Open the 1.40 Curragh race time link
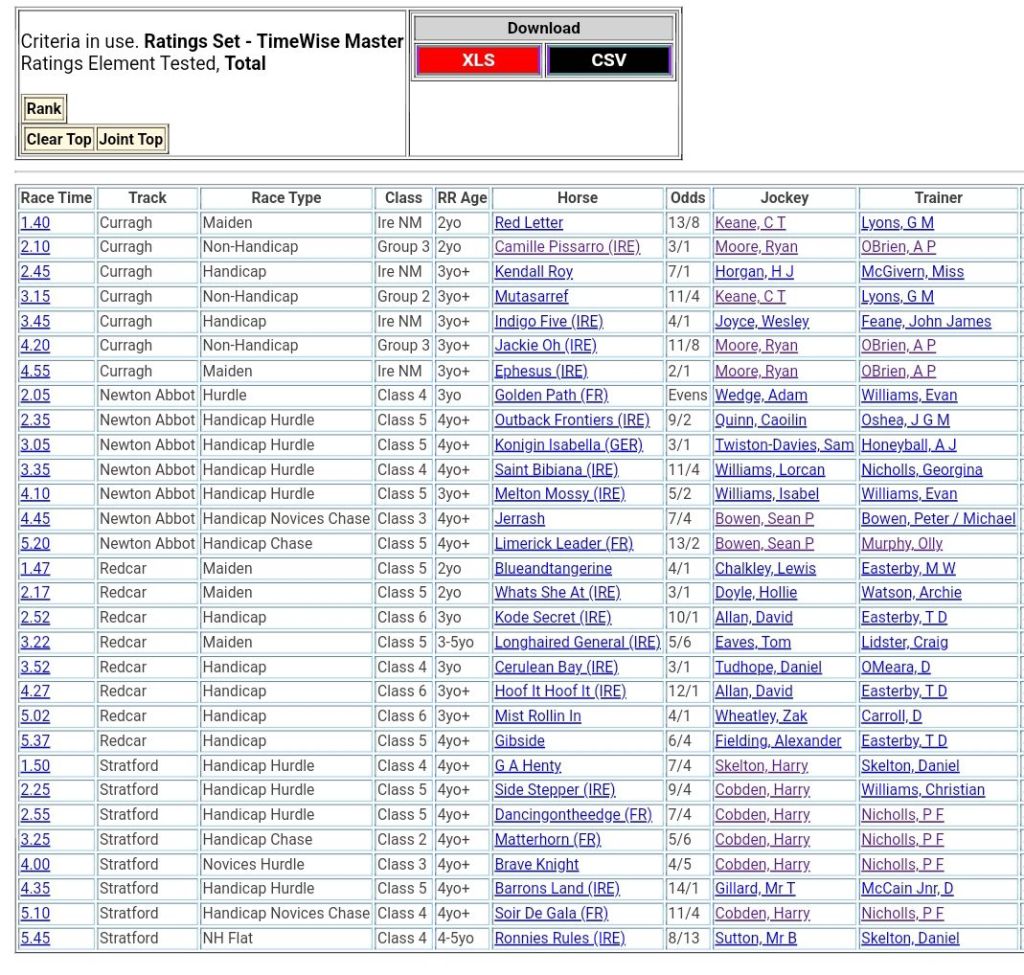This screenshot has height=975, width=1024. (35, 223)
